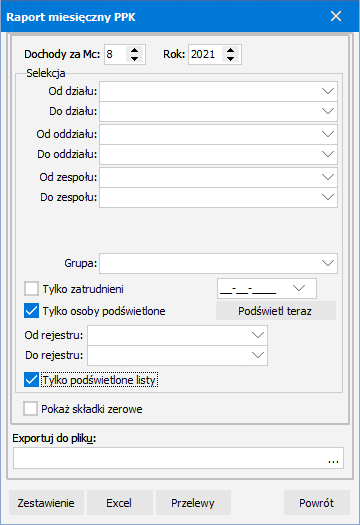Uncheck Tylko osoby podświetlone
360x525 pixels.
click(x=31, y=311)
